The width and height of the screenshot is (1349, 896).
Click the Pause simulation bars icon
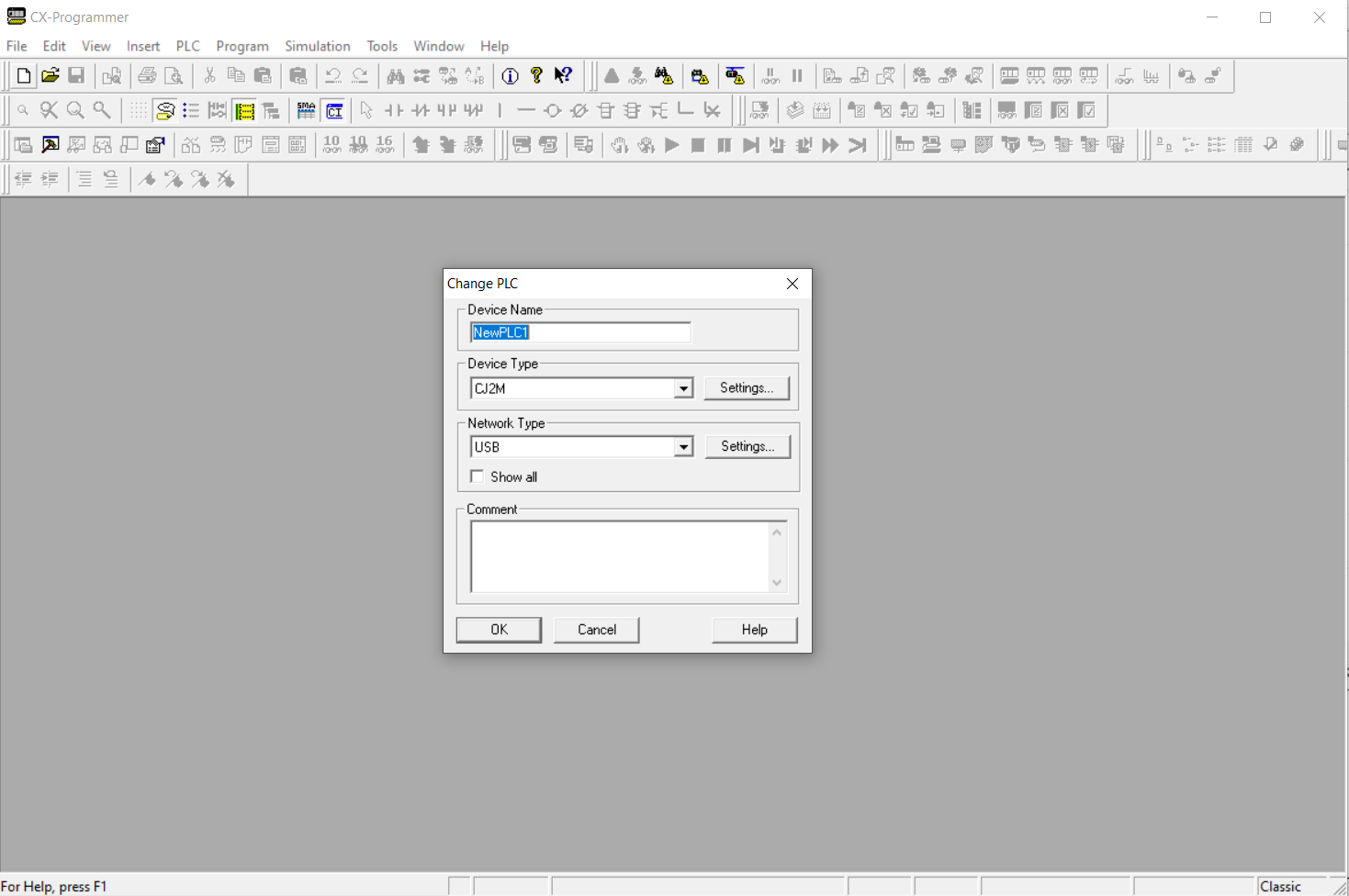(725, 145)
